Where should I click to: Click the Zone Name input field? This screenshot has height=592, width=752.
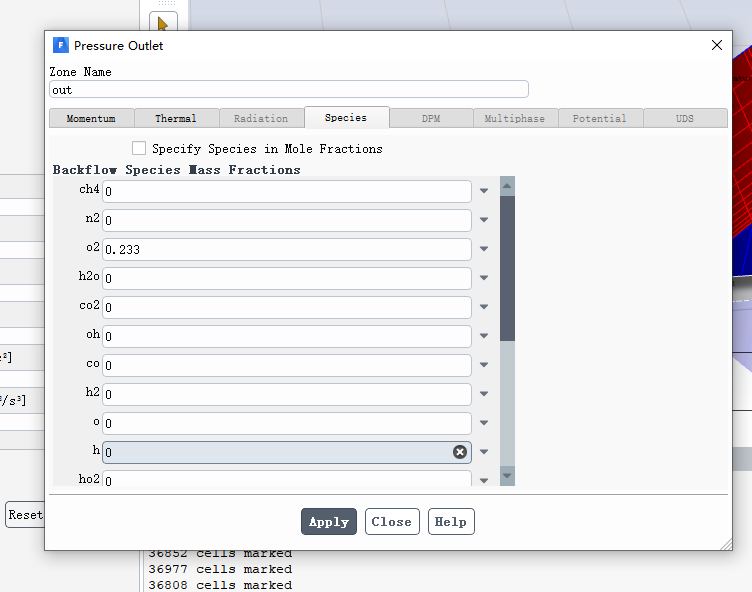pos(288,89)
